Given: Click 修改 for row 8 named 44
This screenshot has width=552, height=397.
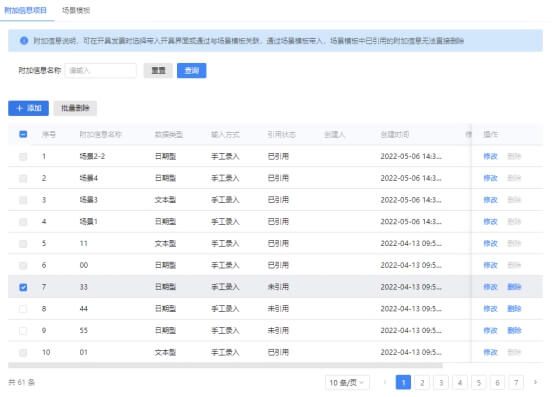Looking at the screenshot, I should [x=490, y=309].
